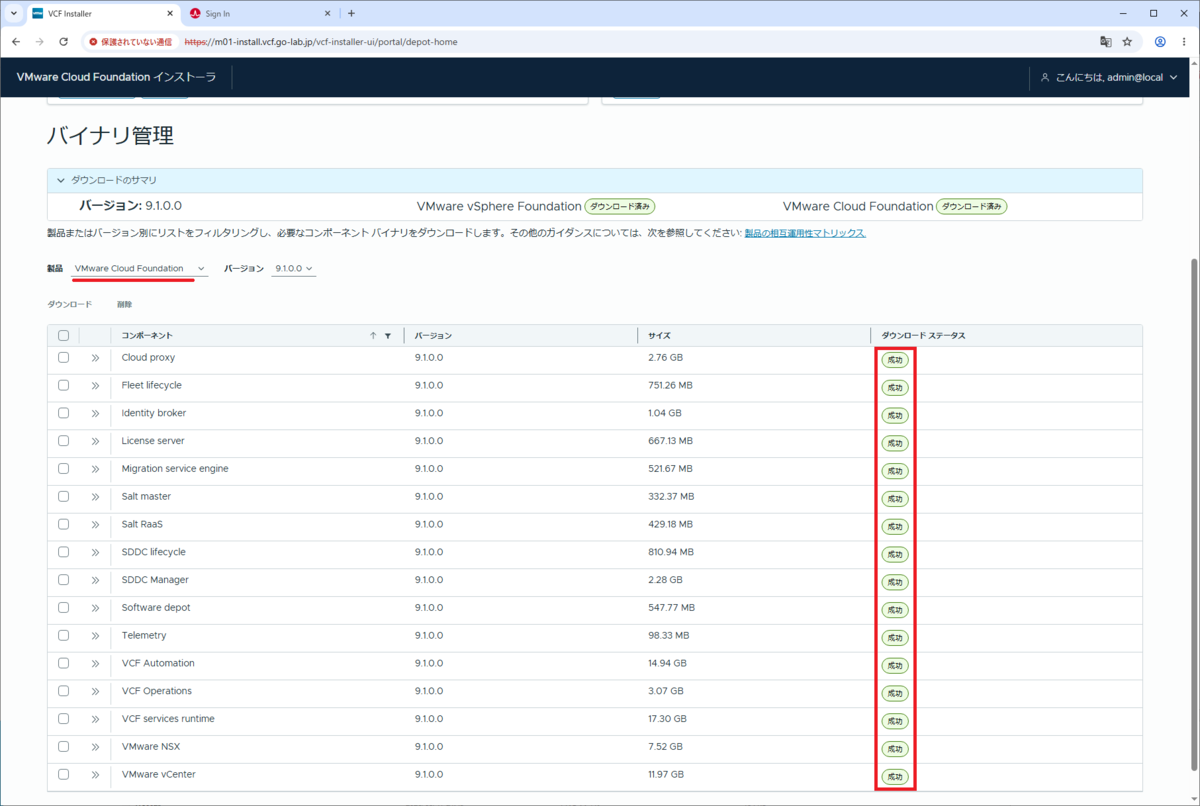The height and width of the screenshot is (806, 1200).
Task: Click the Size column header
Action: click(659, 336)
